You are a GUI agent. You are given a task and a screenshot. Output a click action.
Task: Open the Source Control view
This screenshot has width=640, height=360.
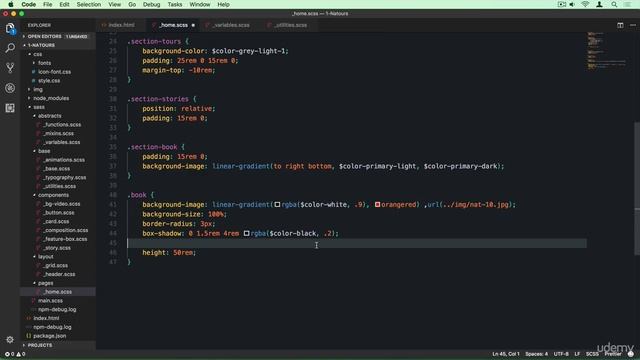coord(10,68)
